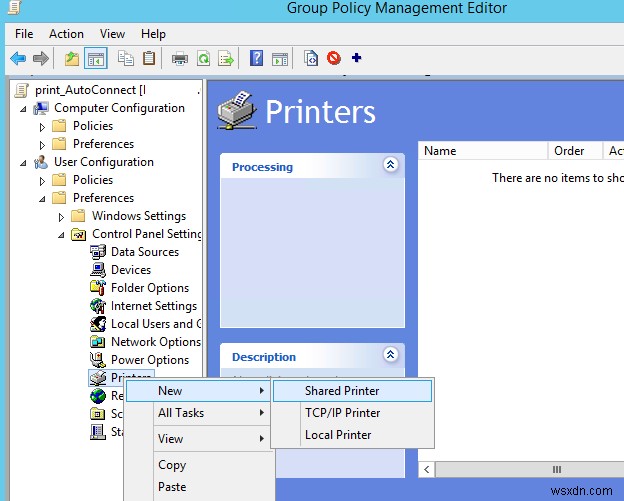Choose TCP/IP Printer from submenu
The height and width of the screenshot is (501, 624).
pyautogui.click(x=353, y=413)
